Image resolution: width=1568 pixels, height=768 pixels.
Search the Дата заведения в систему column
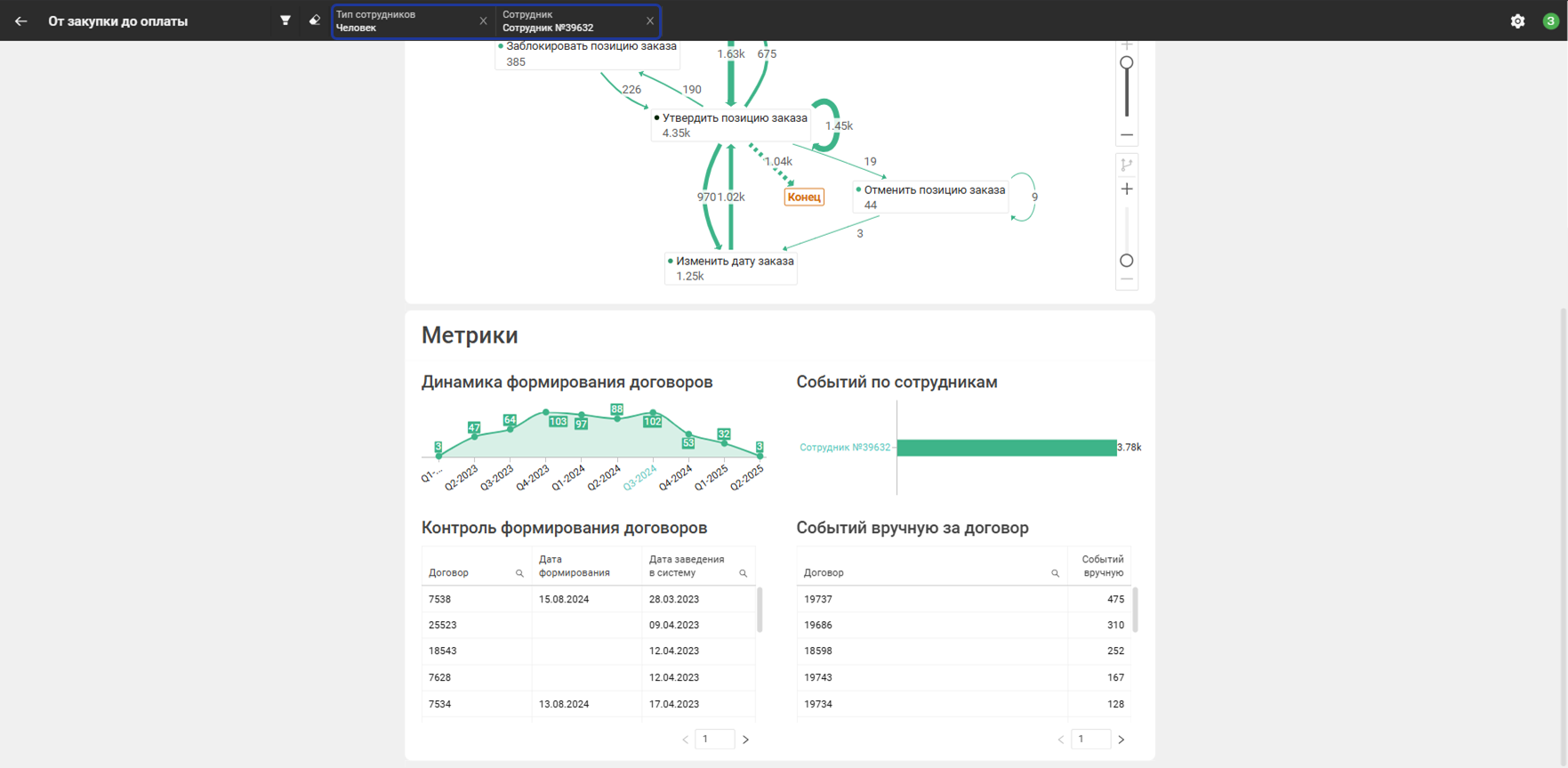pyautogui.click(x=743, y=574)
